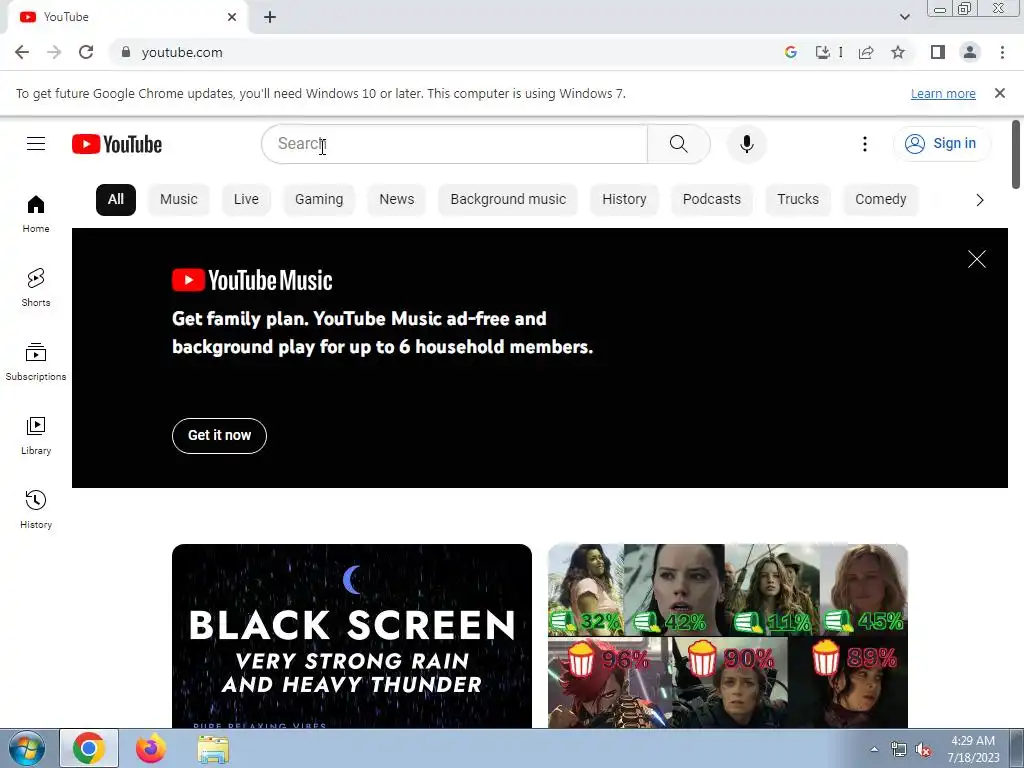Click the page vertical scrollbar
Viewport: 1024px width, 768px height.
tap(1016, 154)
